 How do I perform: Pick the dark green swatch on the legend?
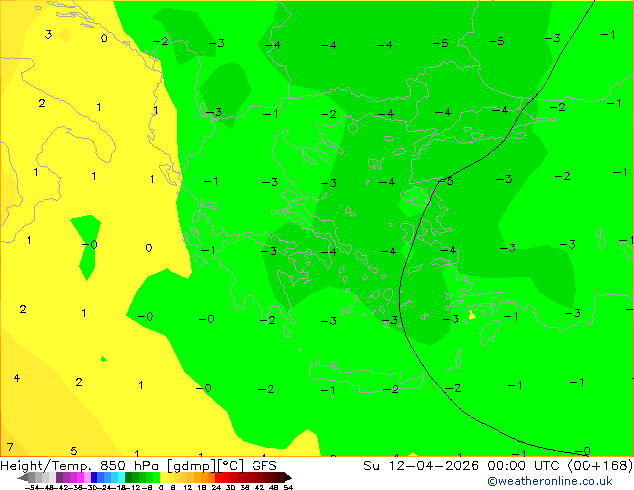pyautogui.click(x=128, y=477)
